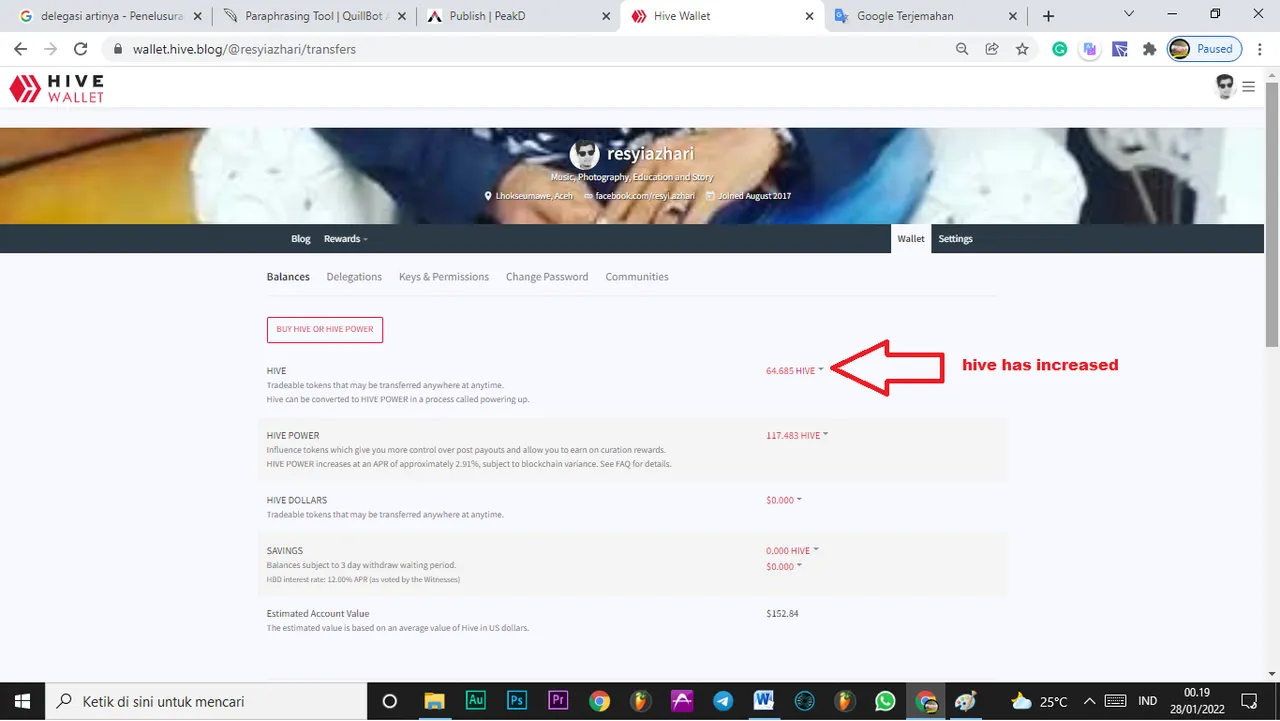Open Keys & Permissions

[444, 277]
